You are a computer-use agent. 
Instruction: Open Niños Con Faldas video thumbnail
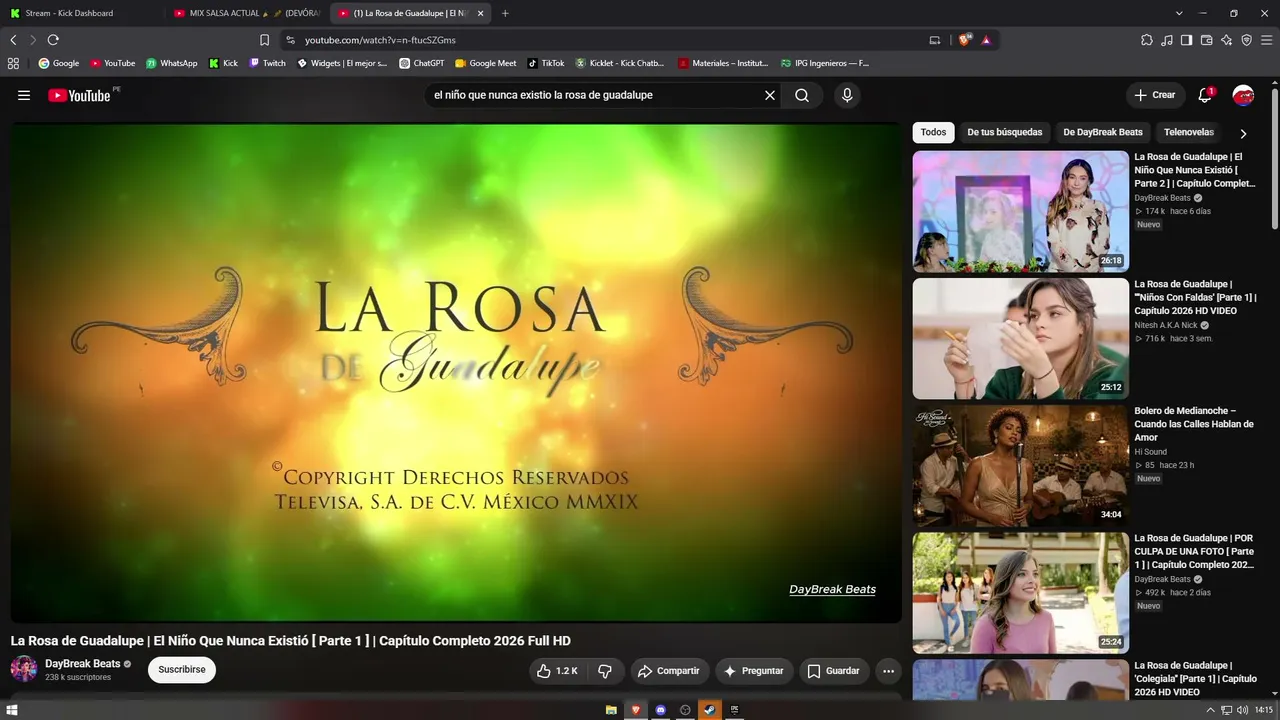(1020, 338)
